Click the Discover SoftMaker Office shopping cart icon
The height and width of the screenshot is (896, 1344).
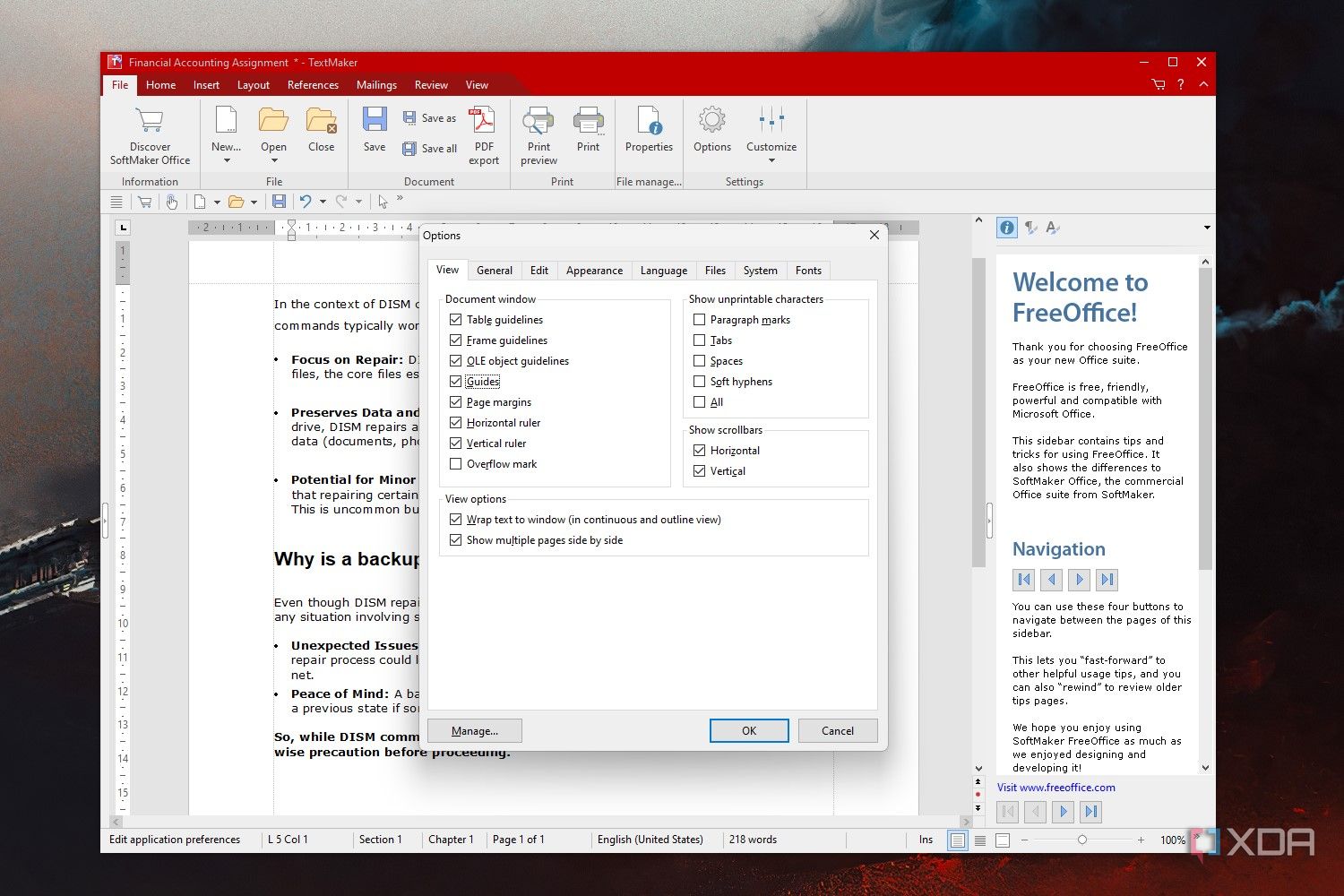149,121
